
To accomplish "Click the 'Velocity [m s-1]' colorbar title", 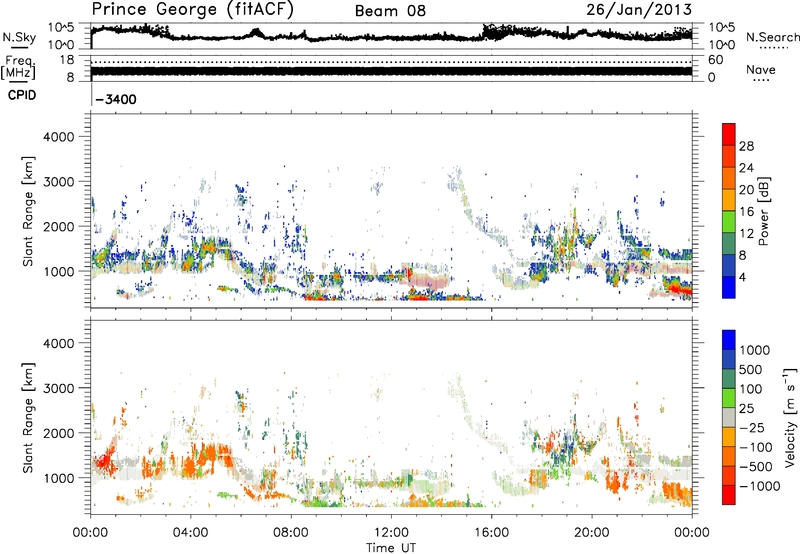I will 790,417.
